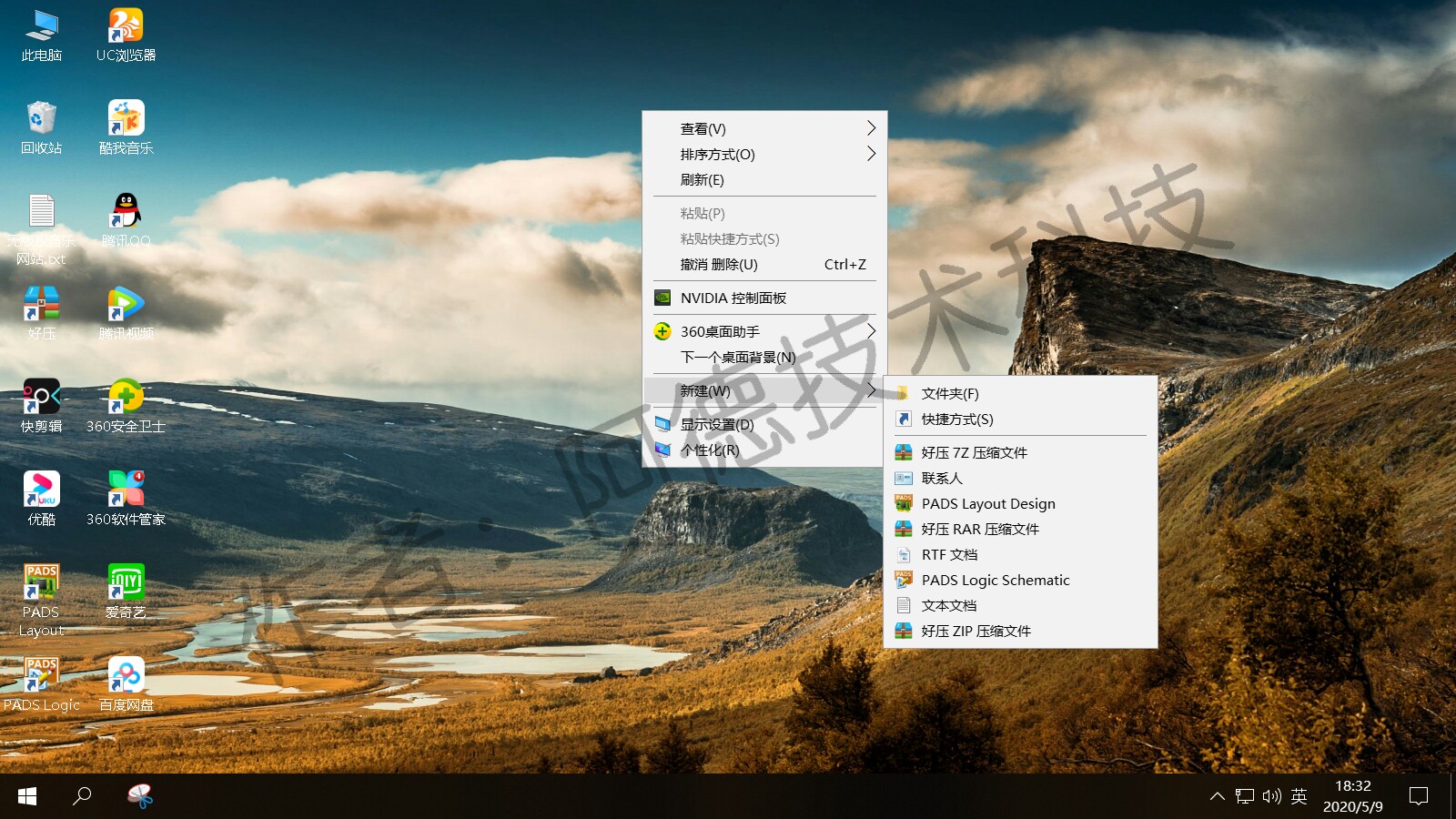Click the Show Desktop strip at taskbar edge
Image resolution: width=1456 pixels, height=819 pixels.
click(1452, 796)
